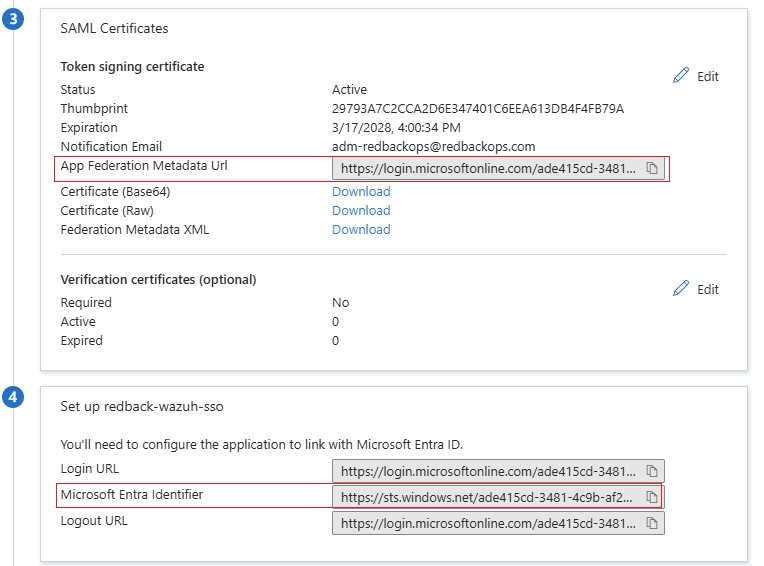Click the Microsoft Entra Identifier label
Viewport: 764px width, 566px height.
[x=132, y=494]
